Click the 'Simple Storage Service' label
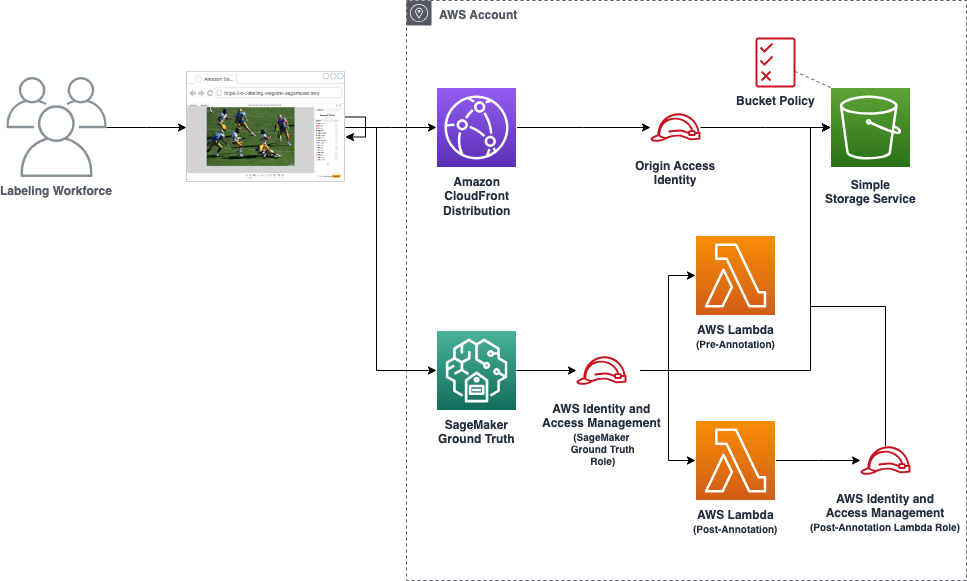The image size is (967, 581). pos(870,192)
